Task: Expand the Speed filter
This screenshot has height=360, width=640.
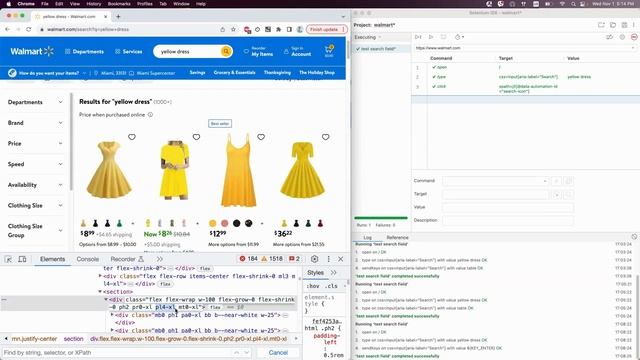Action: point(35,164)
